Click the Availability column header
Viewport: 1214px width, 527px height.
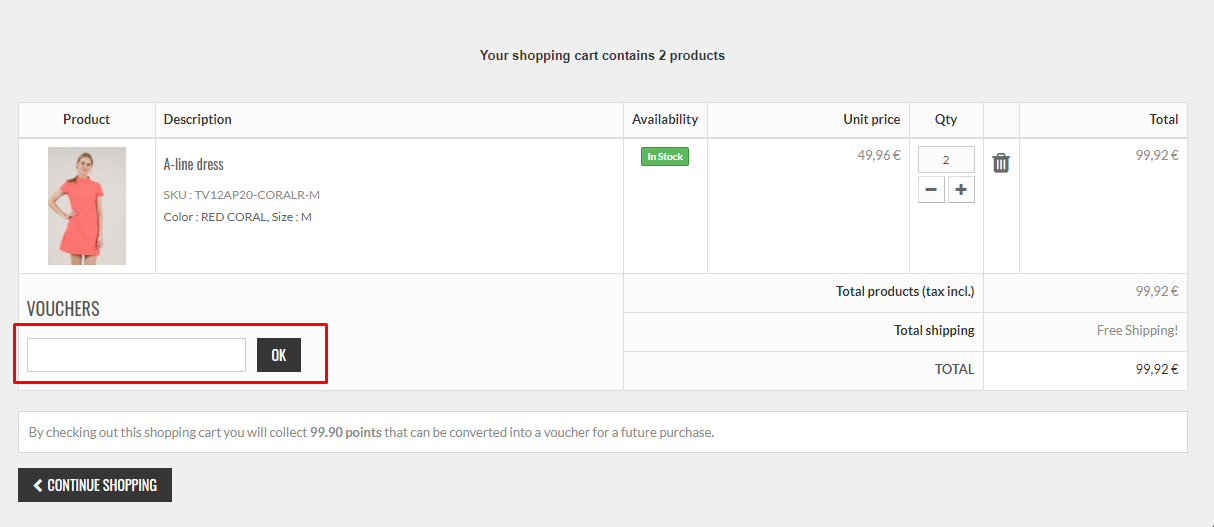coord(665,119)
